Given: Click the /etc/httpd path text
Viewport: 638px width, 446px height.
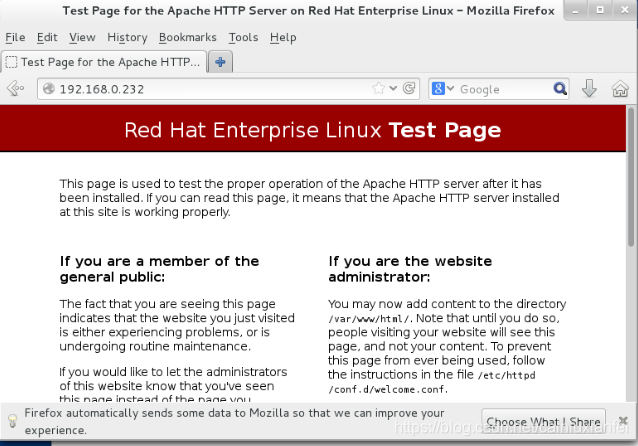Looking at the screenshot, I should click(506, 375).
